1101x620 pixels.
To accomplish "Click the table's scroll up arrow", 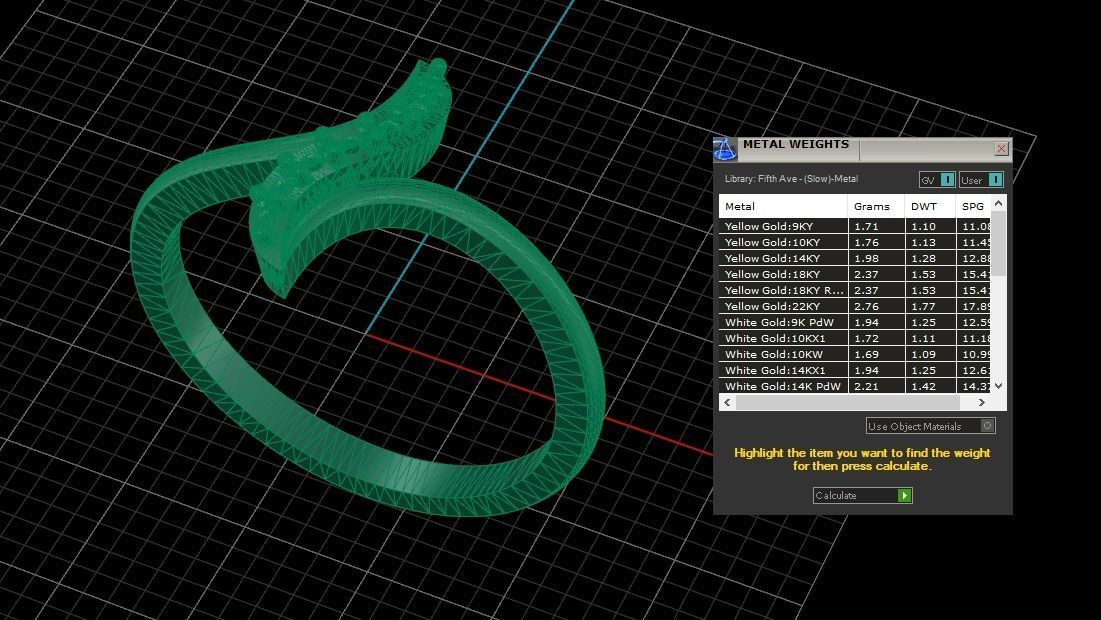I will point(998,203).
